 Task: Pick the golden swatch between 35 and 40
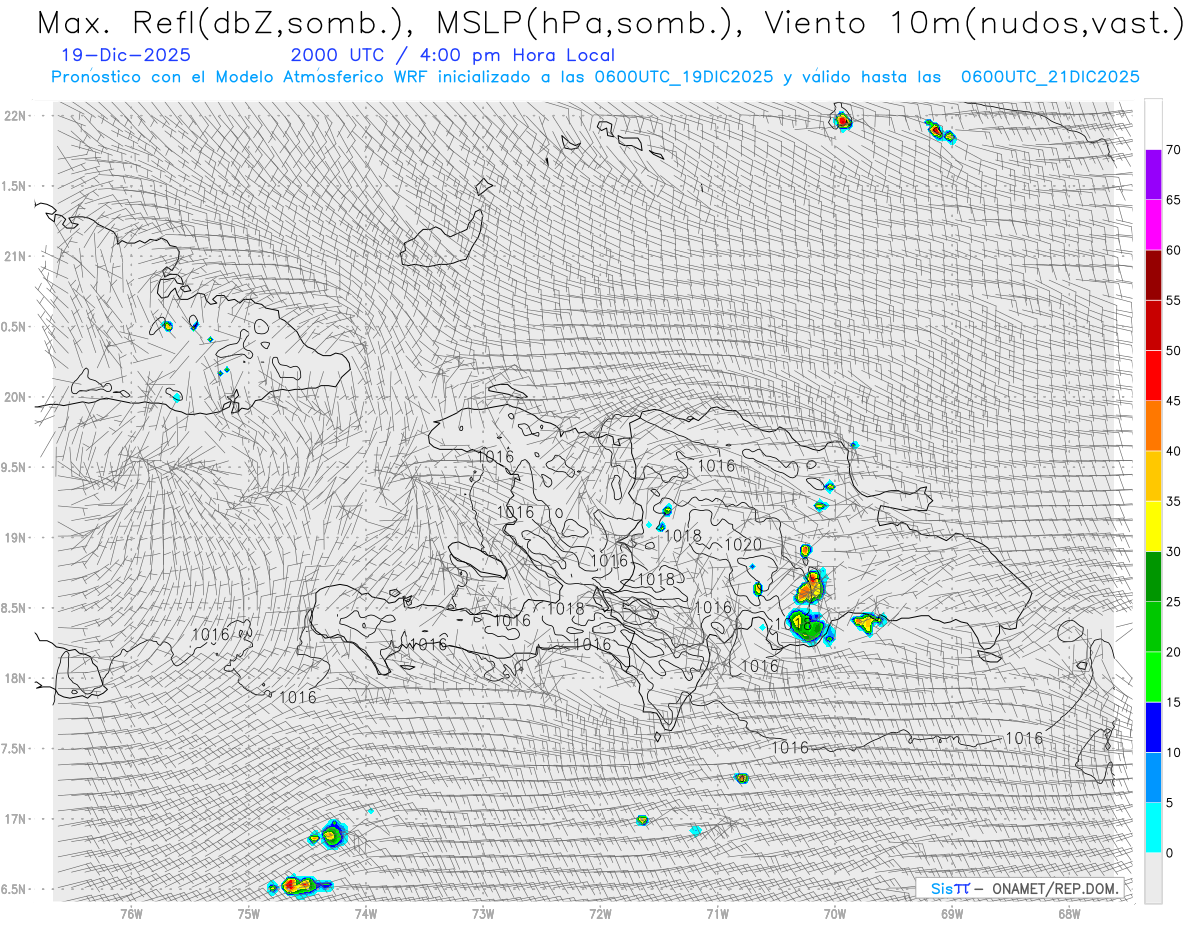(x=1153, y=476)
